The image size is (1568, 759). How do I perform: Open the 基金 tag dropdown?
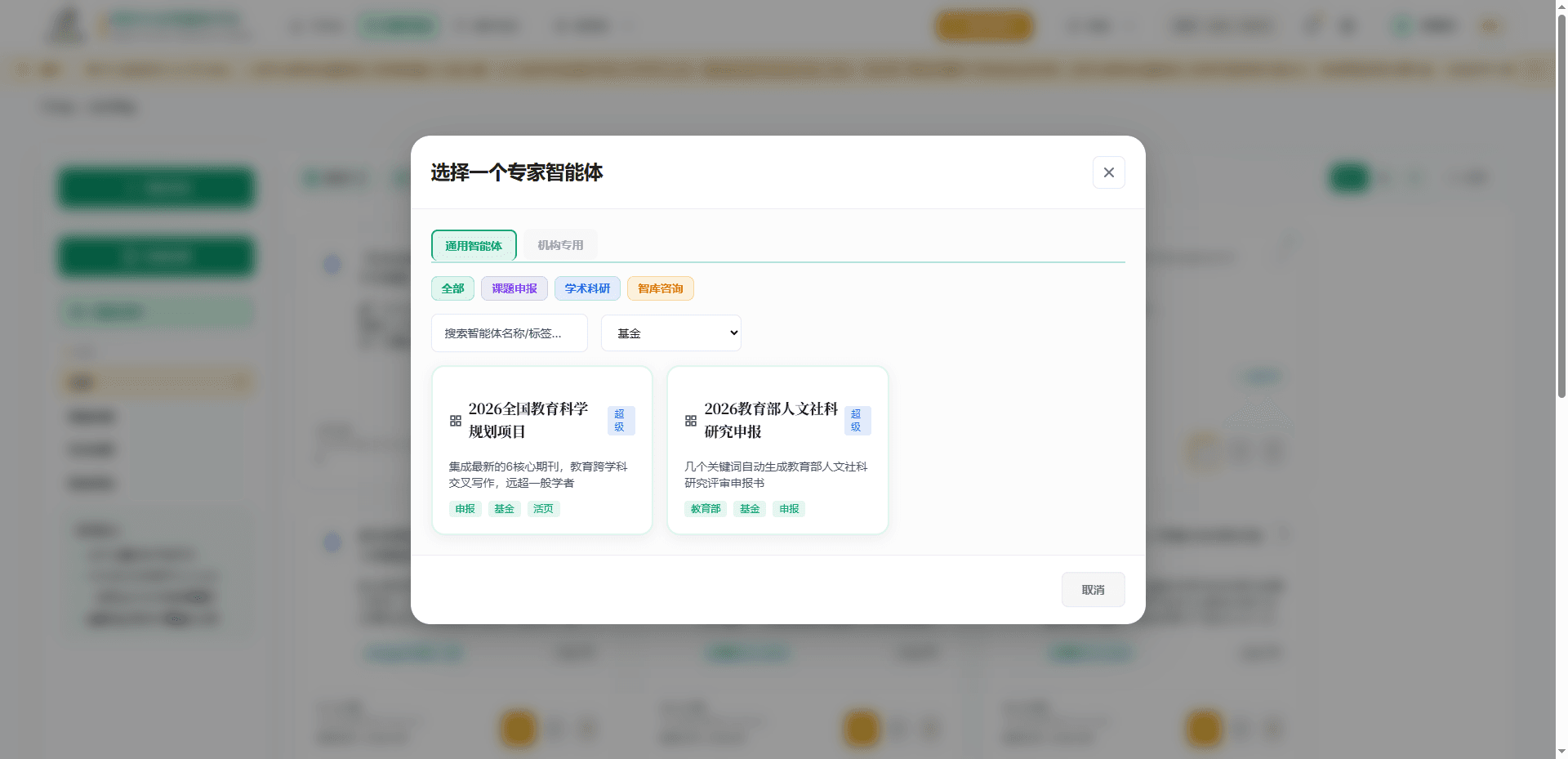(671, 333)
